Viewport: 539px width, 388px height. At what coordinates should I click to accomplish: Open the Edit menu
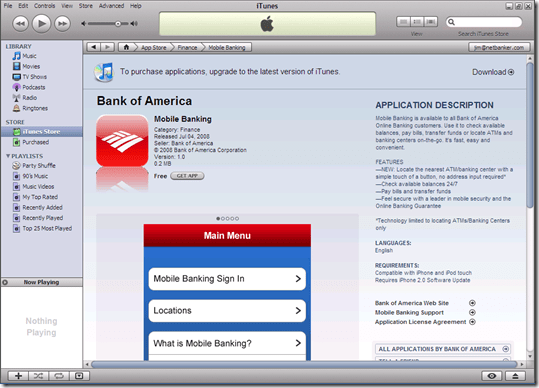tap(23, 6)
